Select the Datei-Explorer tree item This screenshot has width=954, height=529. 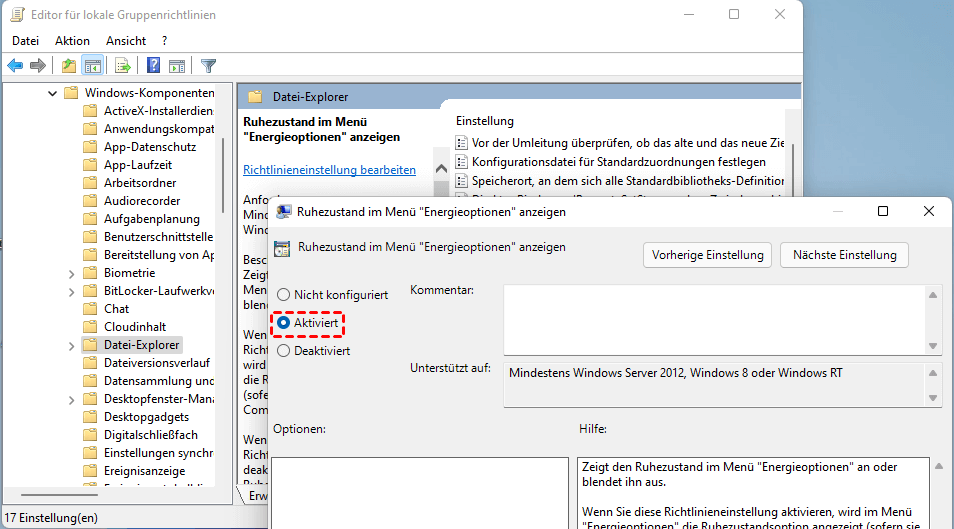point(142,345)
